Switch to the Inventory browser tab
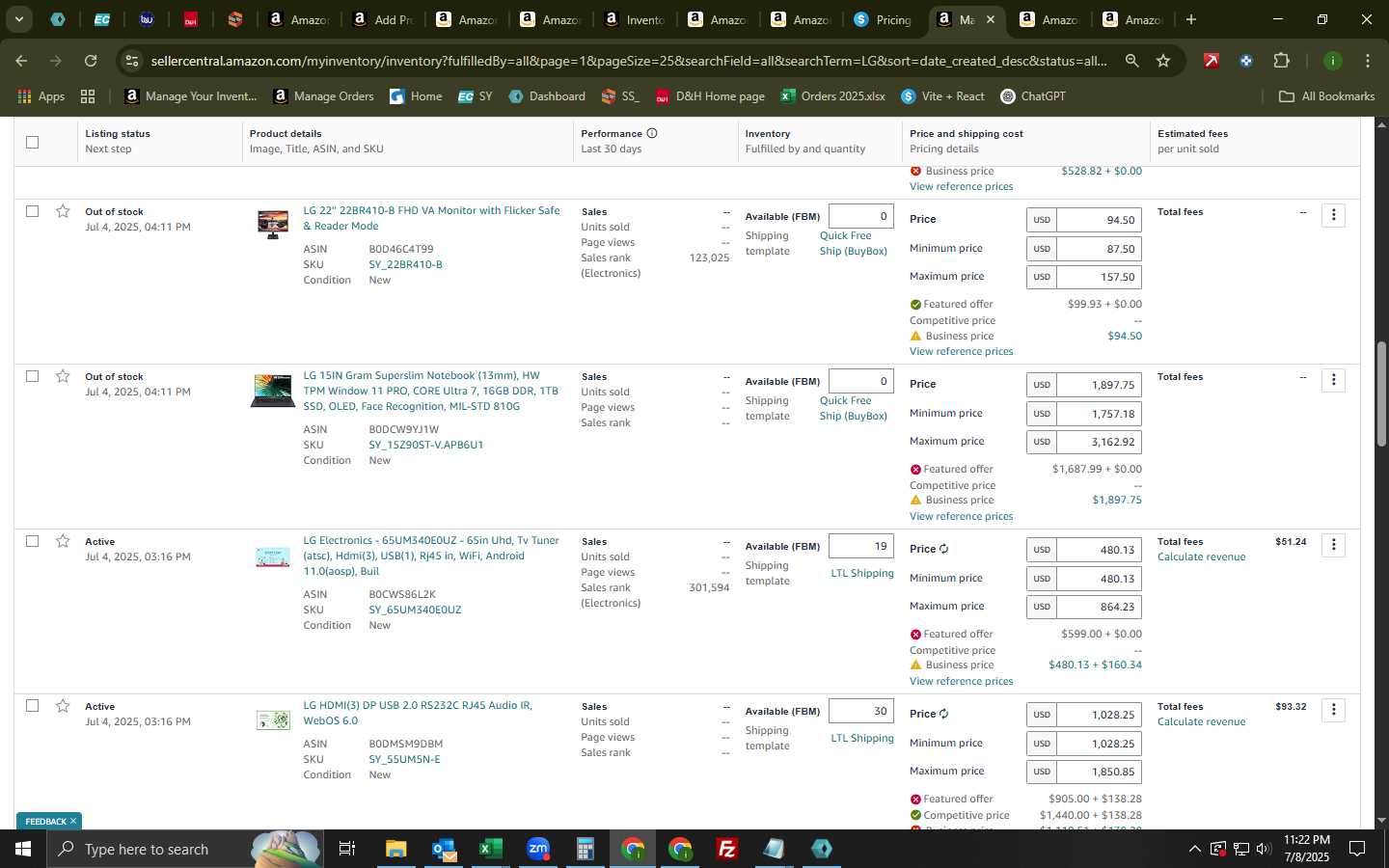The height and width of the screenshot is (868, 1389). (634, 19)
